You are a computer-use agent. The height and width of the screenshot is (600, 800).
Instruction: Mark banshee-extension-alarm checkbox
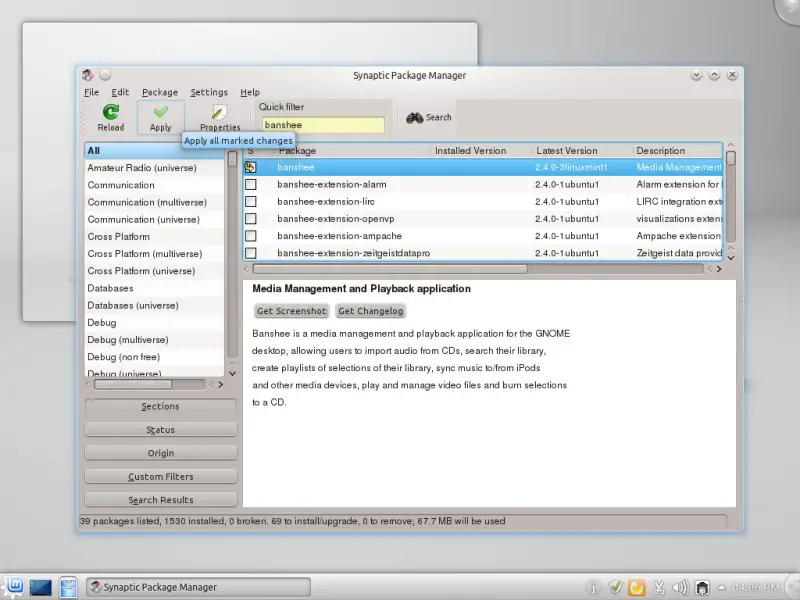point(251,184)
